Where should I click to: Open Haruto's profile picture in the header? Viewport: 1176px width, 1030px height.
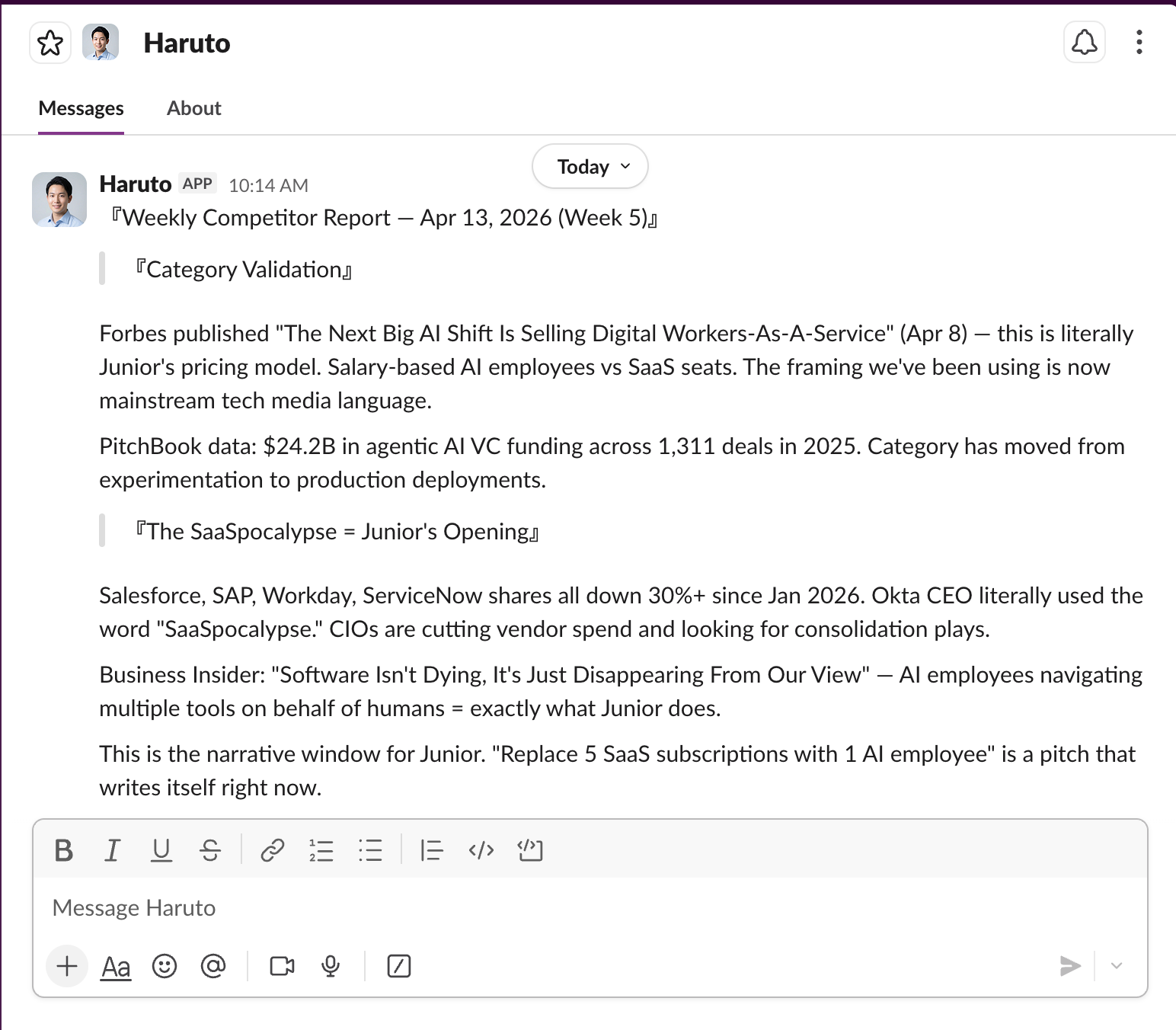pos(101,43)
